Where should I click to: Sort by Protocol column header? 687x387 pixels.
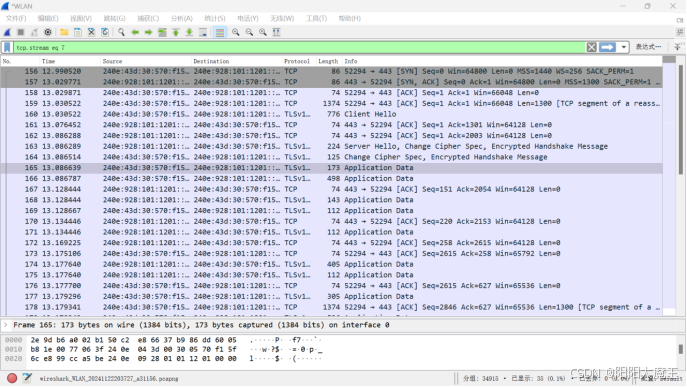[x=299, y=61]
